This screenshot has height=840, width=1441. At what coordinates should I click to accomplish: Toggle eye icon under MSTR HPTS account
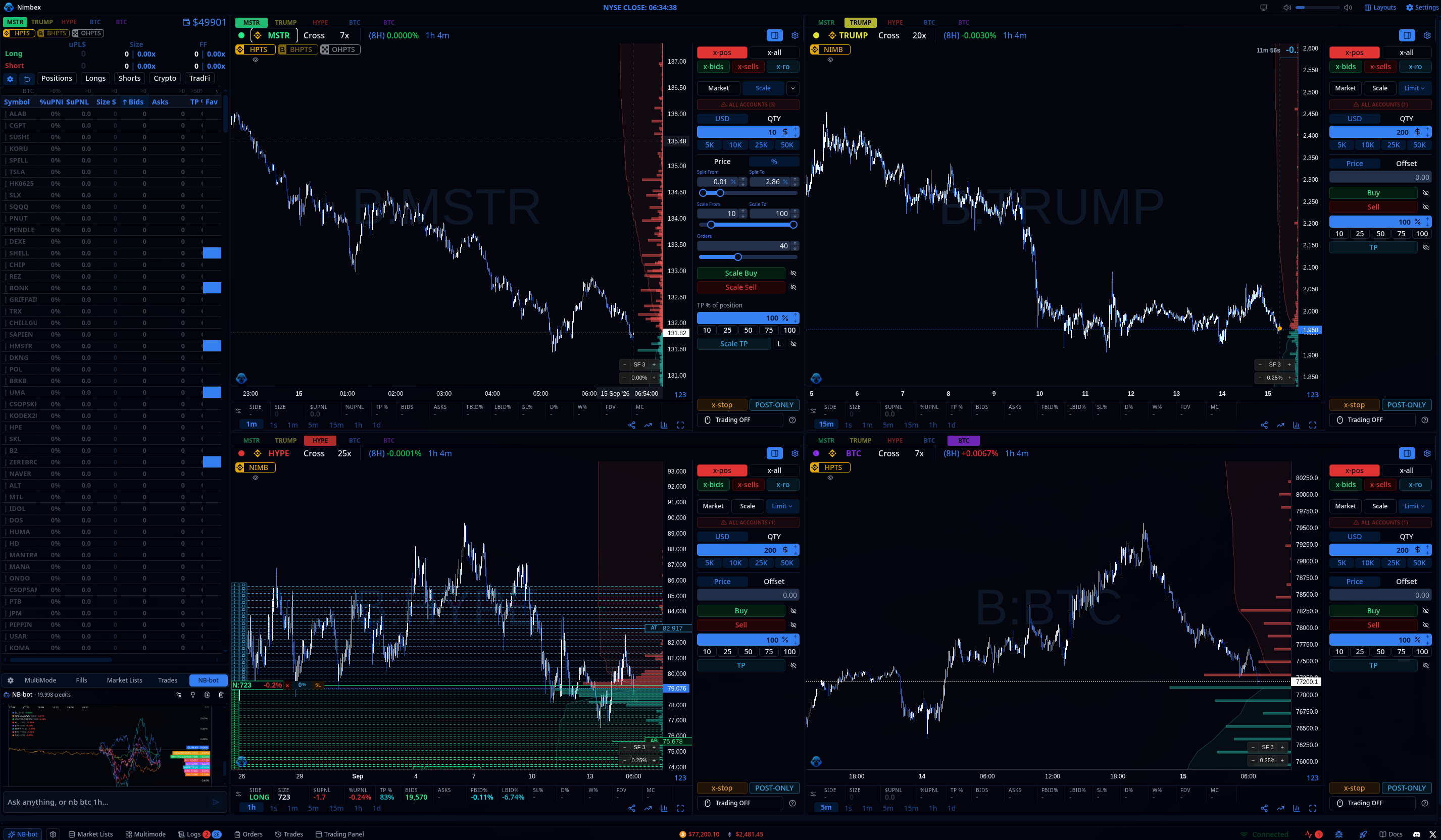[256, 60]
